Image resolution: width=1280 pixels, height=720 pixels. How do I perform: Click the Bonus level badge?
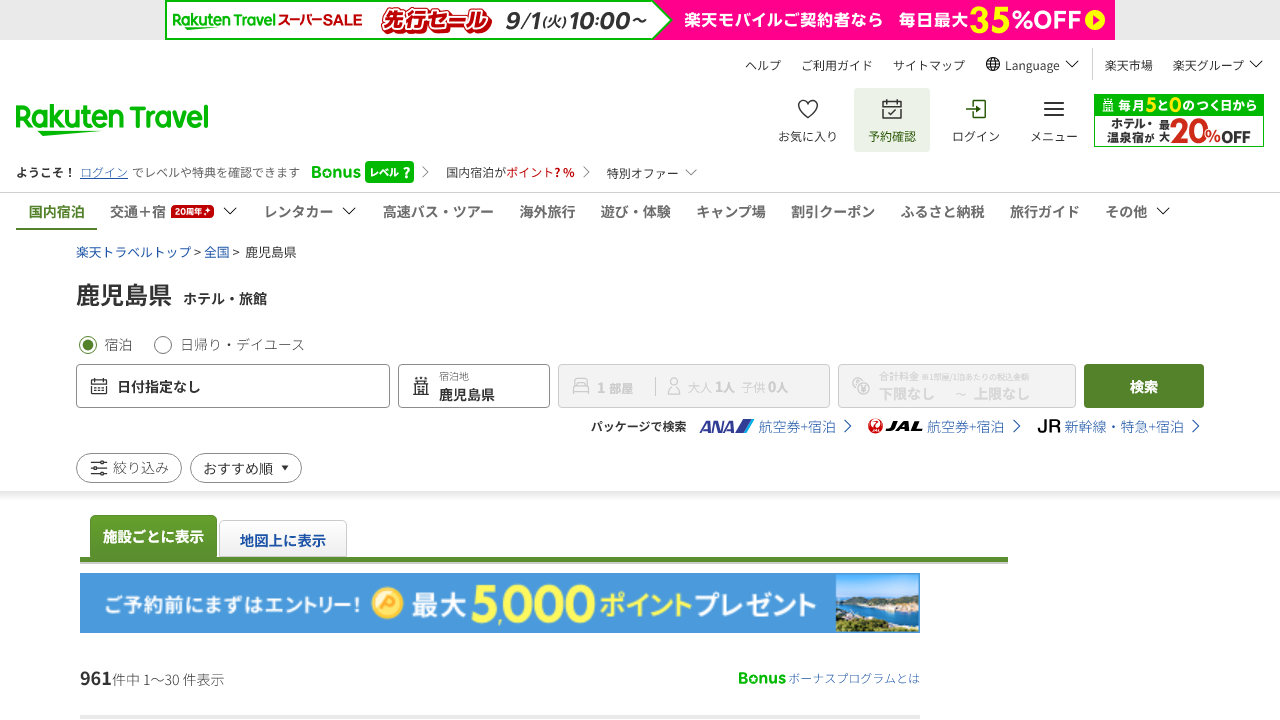(389, 172)
